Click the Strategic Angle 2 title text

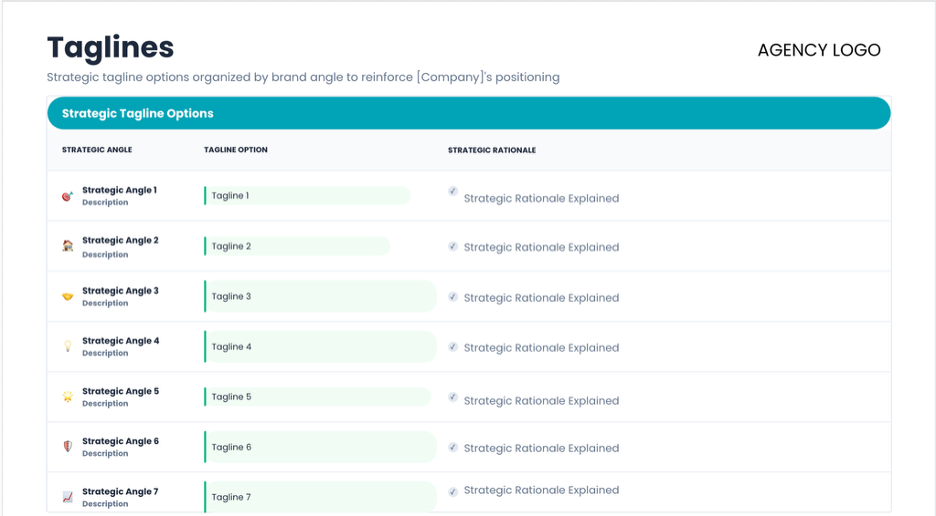120,240
